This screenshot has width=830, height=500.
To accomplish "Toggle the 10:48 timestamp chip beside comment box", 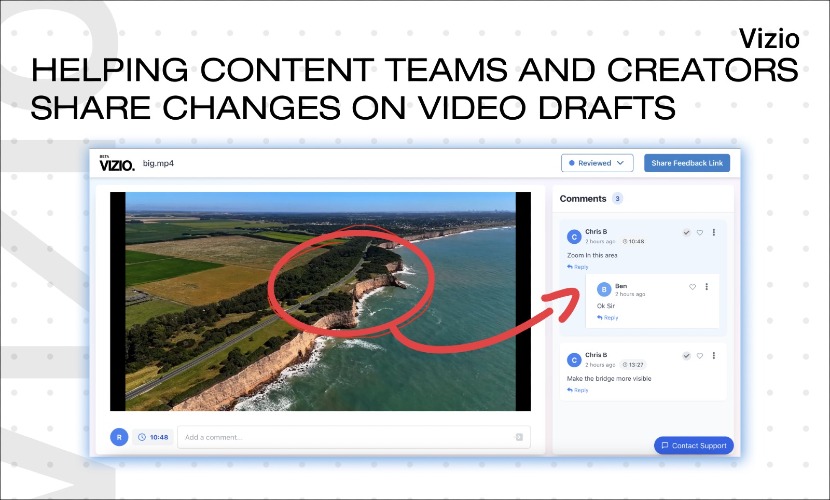I will click(153, 437).
